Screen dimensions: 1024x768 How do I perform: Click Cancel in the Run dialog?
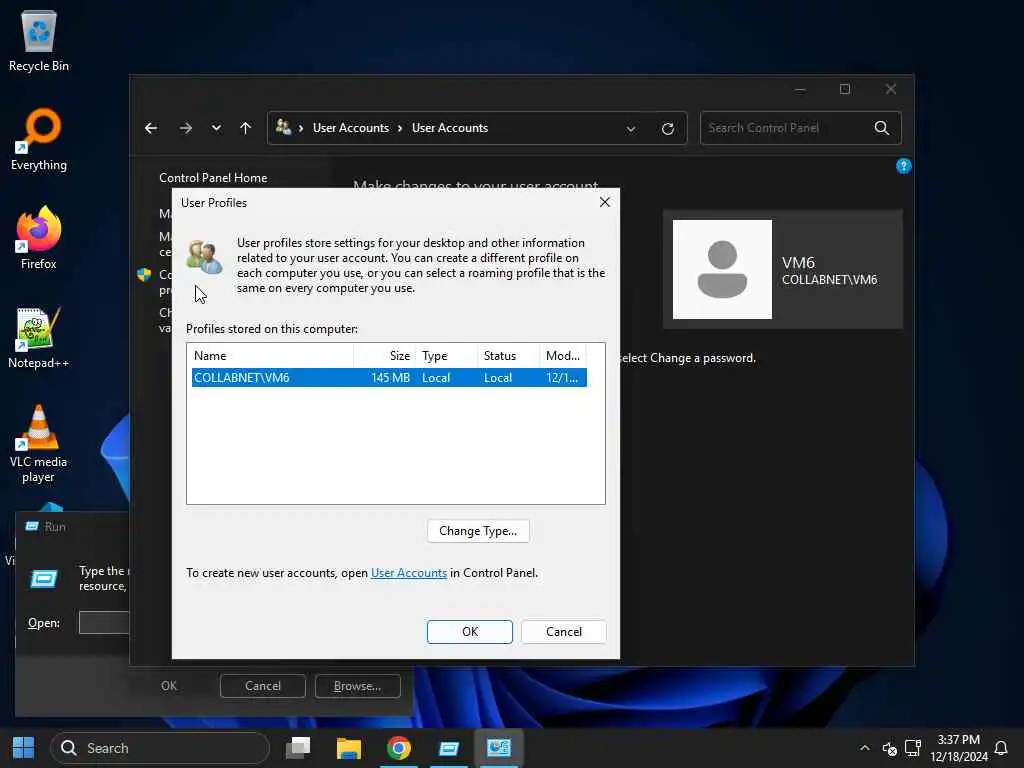263,686
